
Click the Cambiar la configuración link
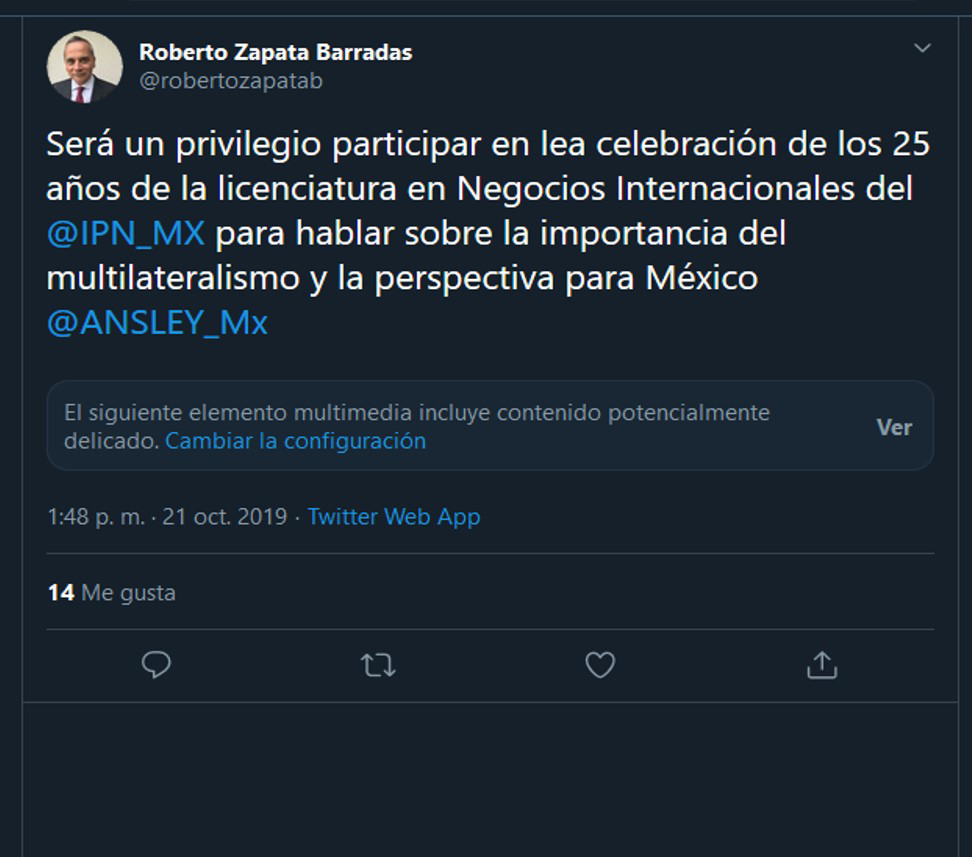pos(295,441)
